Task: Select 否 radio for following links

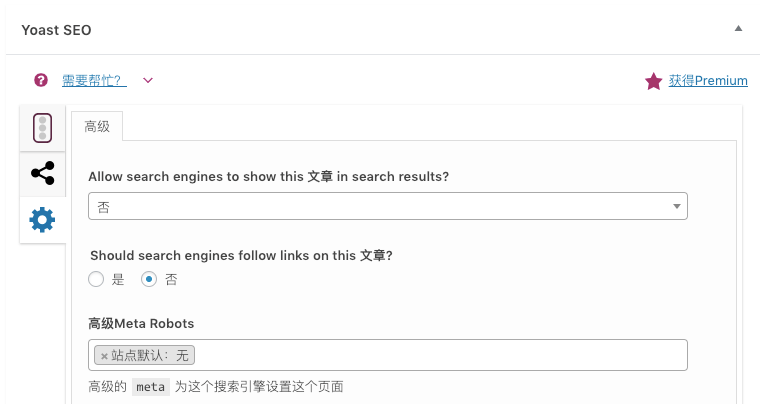Action: click(149, 279)
